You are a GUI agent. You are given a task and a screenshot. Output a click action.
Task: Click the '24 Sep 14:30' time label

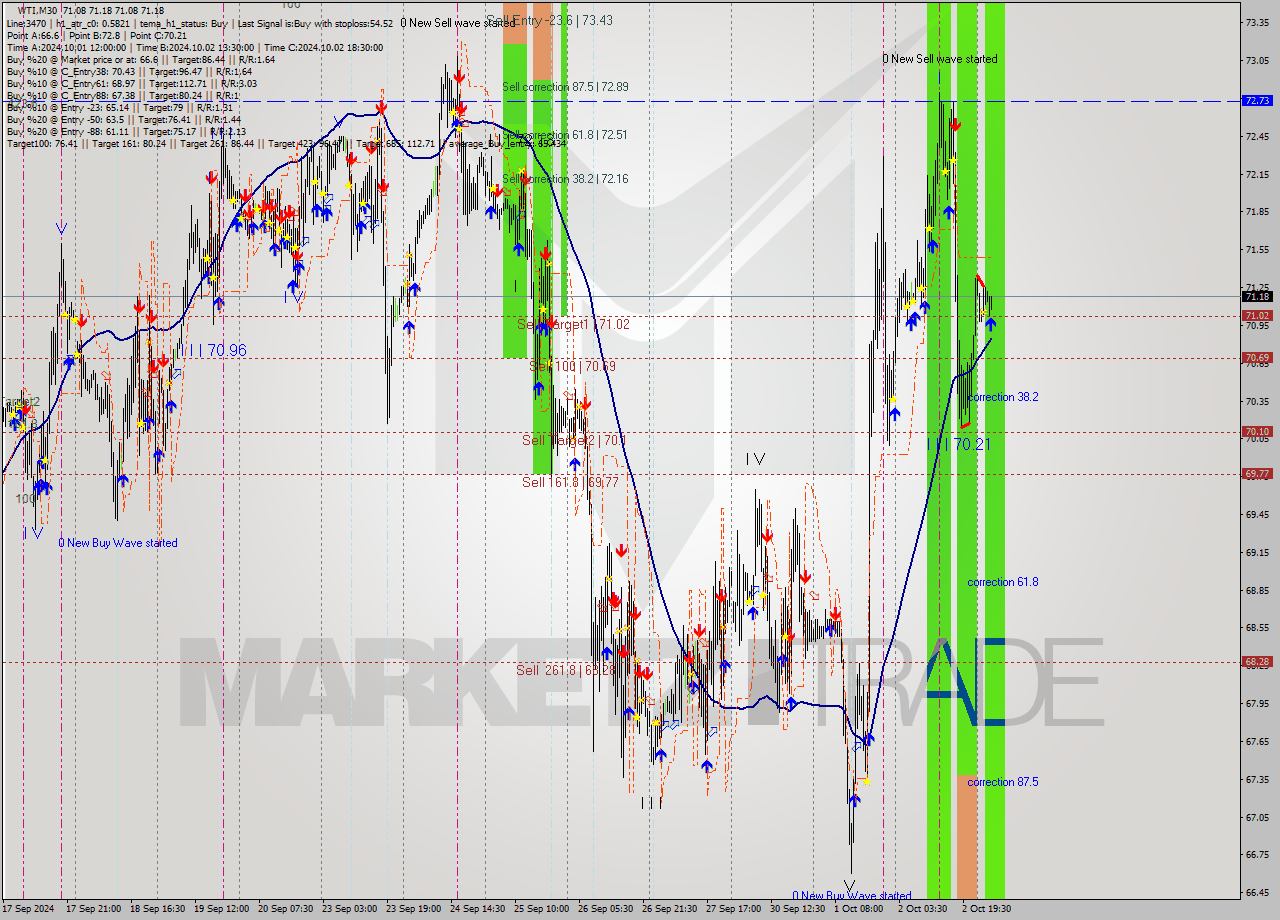pos(478,909)
